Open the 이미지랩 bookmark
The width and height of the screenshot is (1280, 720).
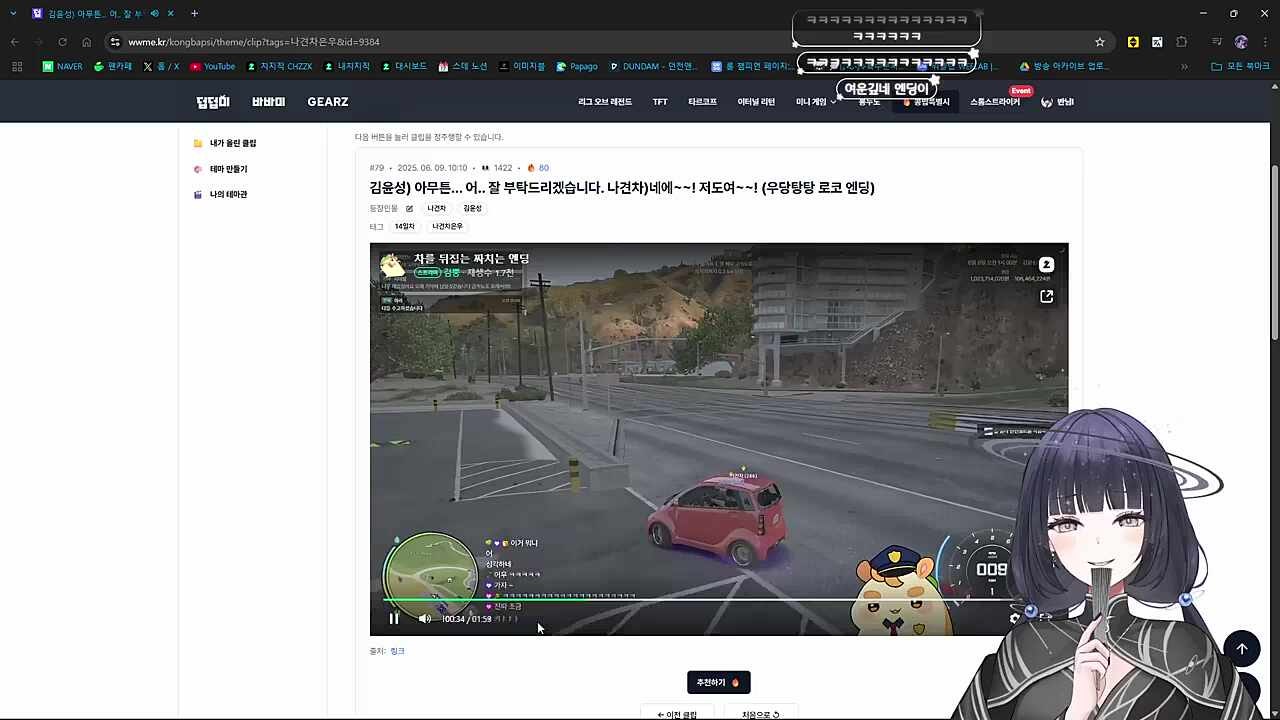[522, 67]
